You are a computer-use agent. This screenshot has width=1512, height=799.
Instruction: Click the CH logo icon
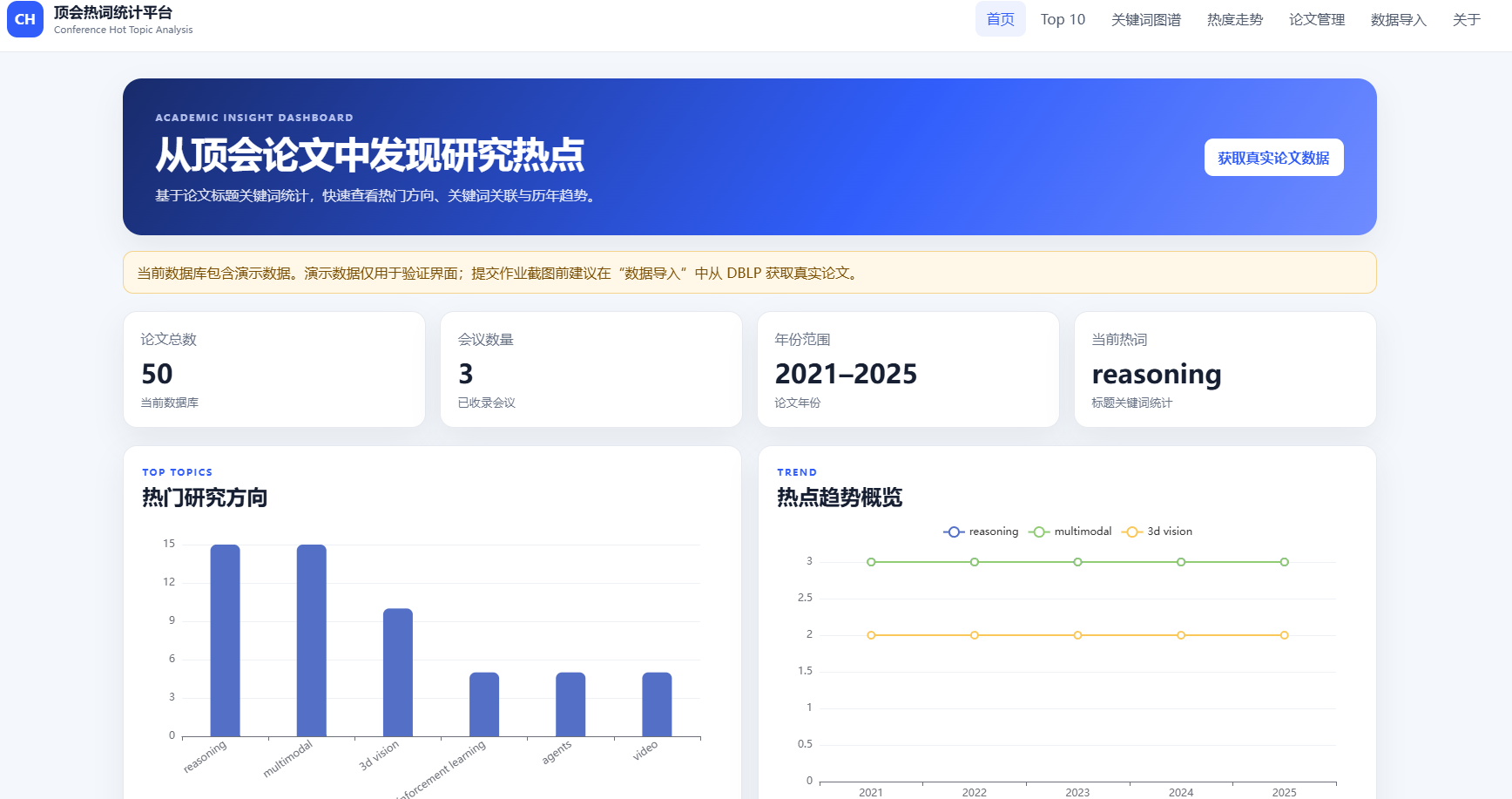click(25, 19)
